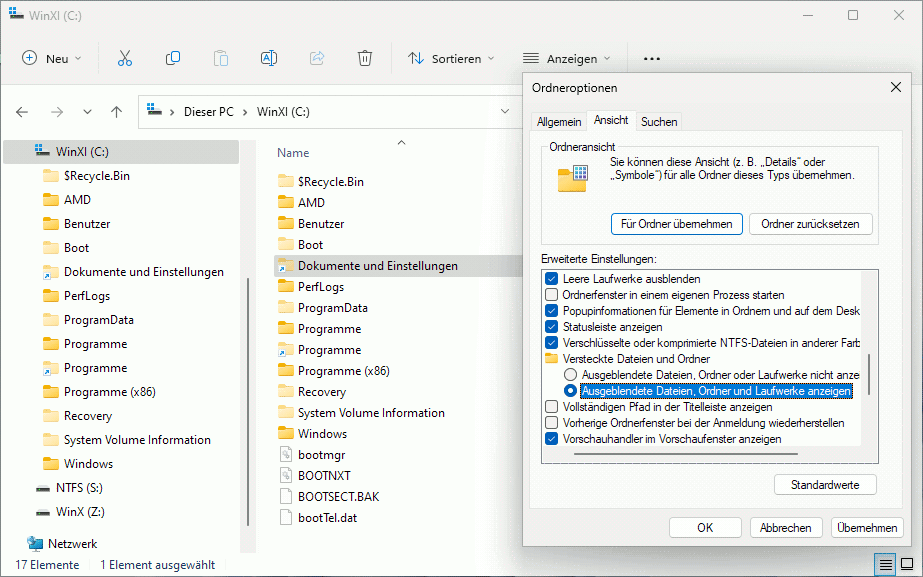The height and width of the screenshot is (577, 923).
Task: Switch to the Ansicht tab
Action: pos(611,120)
